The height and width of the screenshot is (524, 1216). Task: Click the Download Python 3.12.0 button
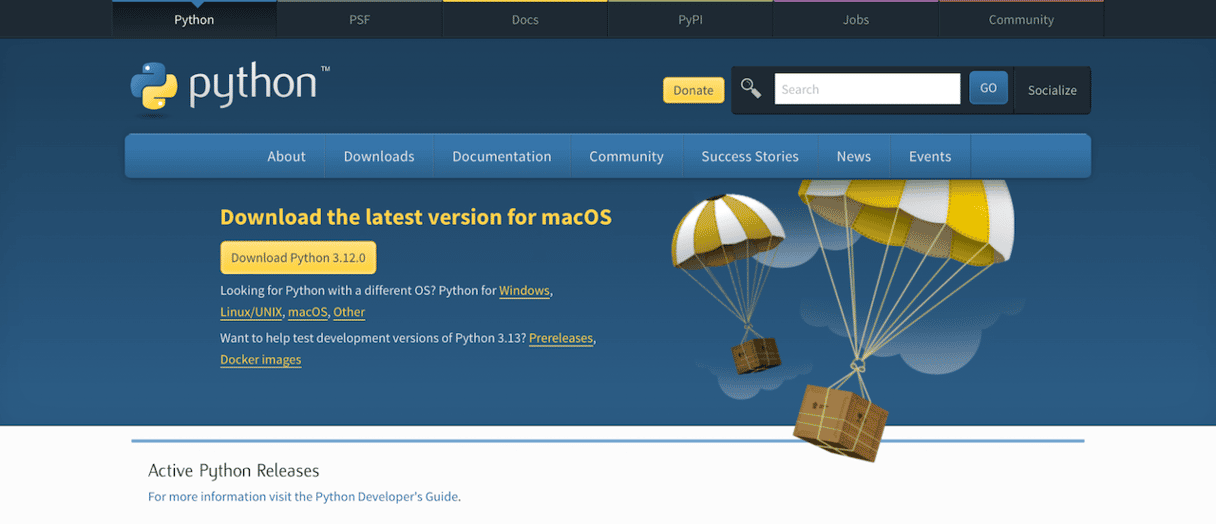[298, 258]
